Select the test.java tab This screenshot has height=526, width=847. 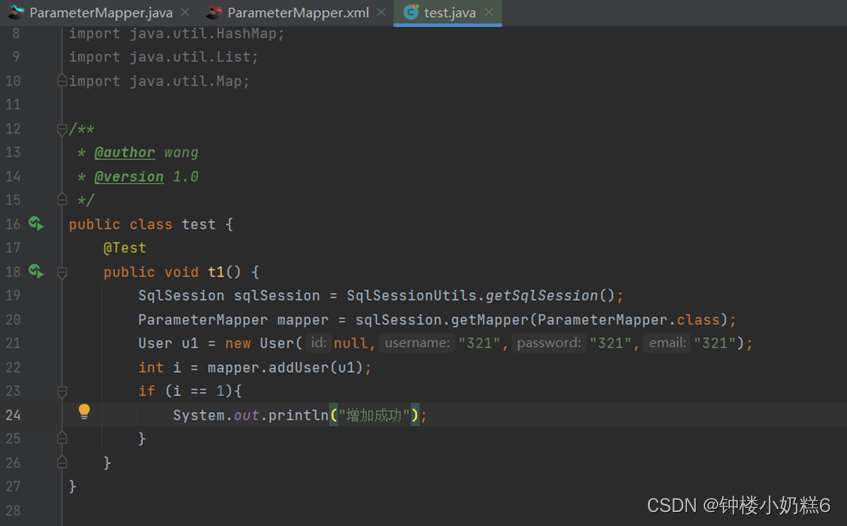click(x=449, y=12)
